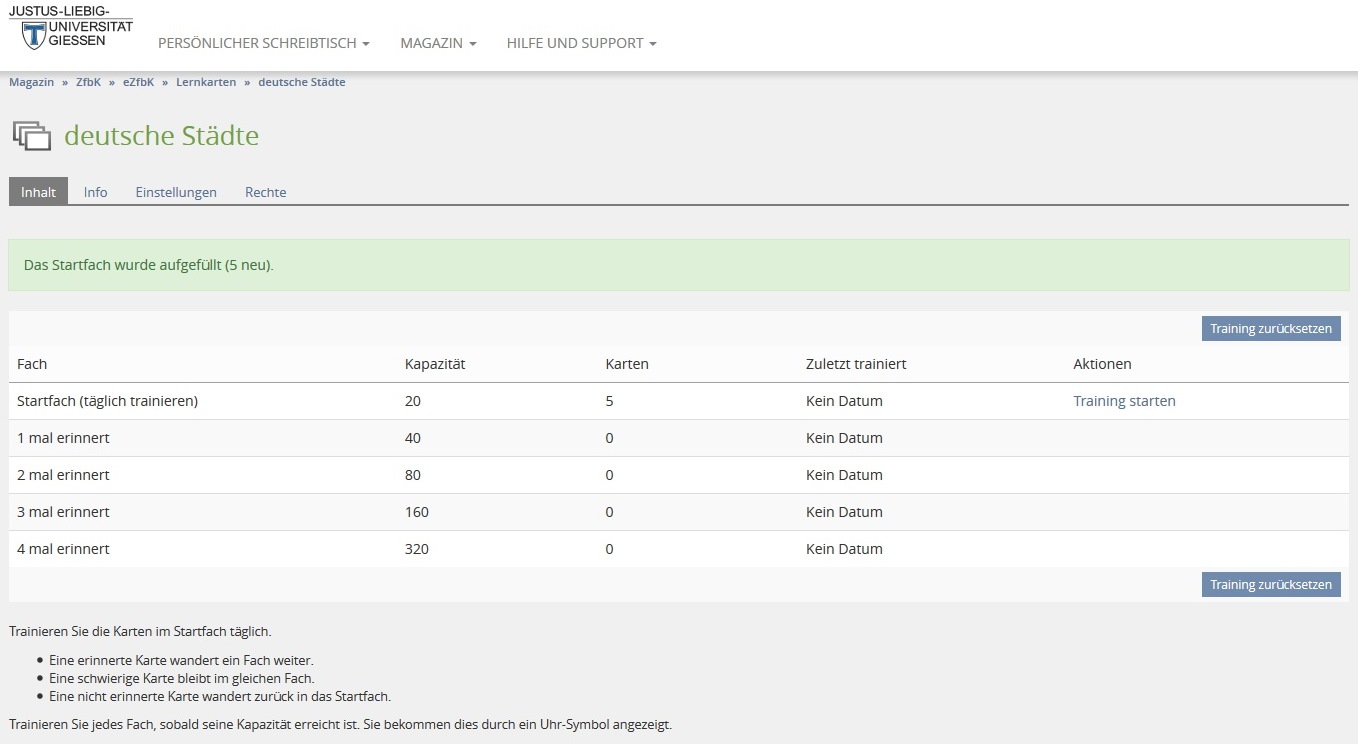Open the eZfbK breadcrumb link
The image size is (1358, 744).
[x=138, y=82]
